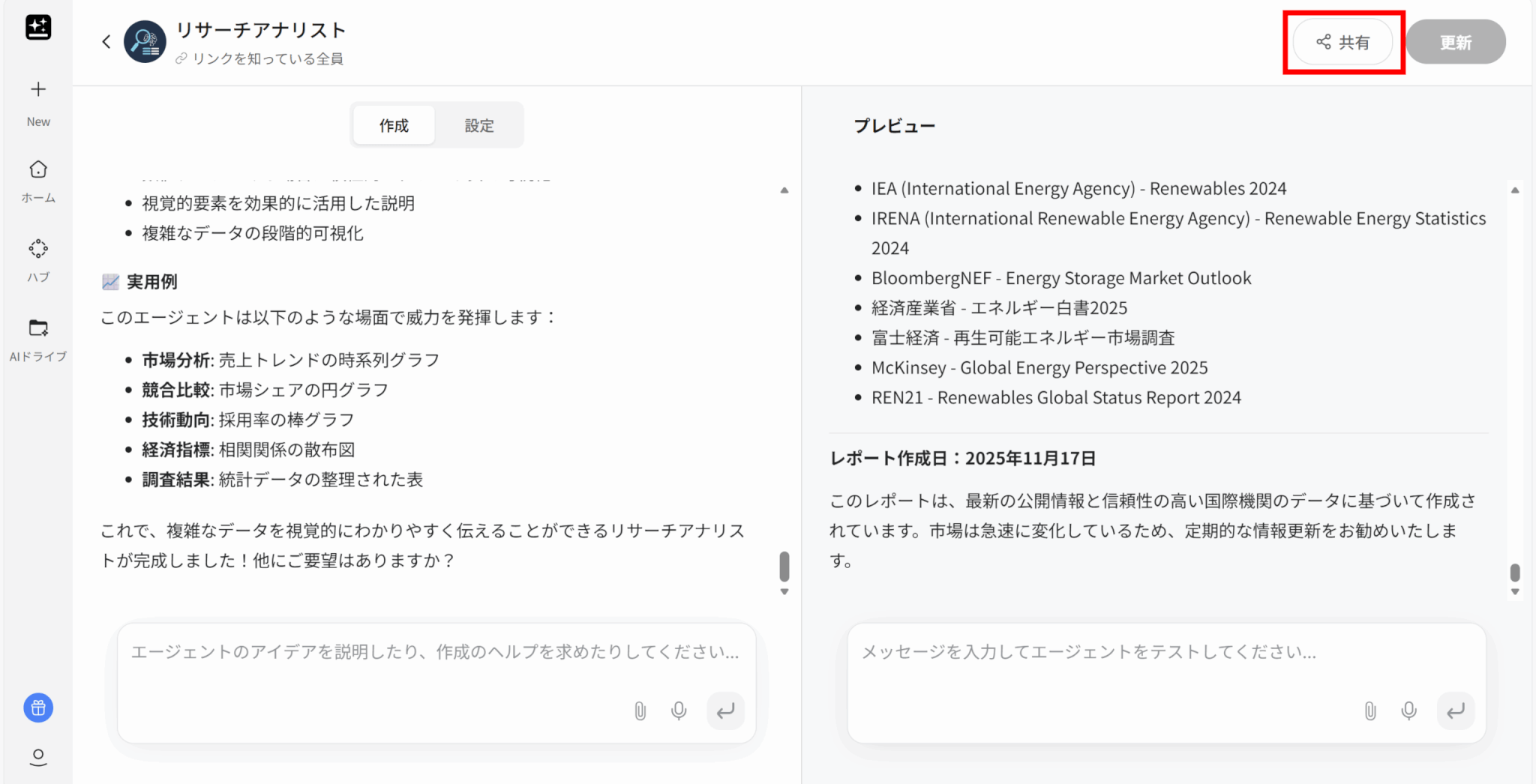Select the 作成 tab
This screenshot has width=1536, height=784.
click(x=394, y=125)
